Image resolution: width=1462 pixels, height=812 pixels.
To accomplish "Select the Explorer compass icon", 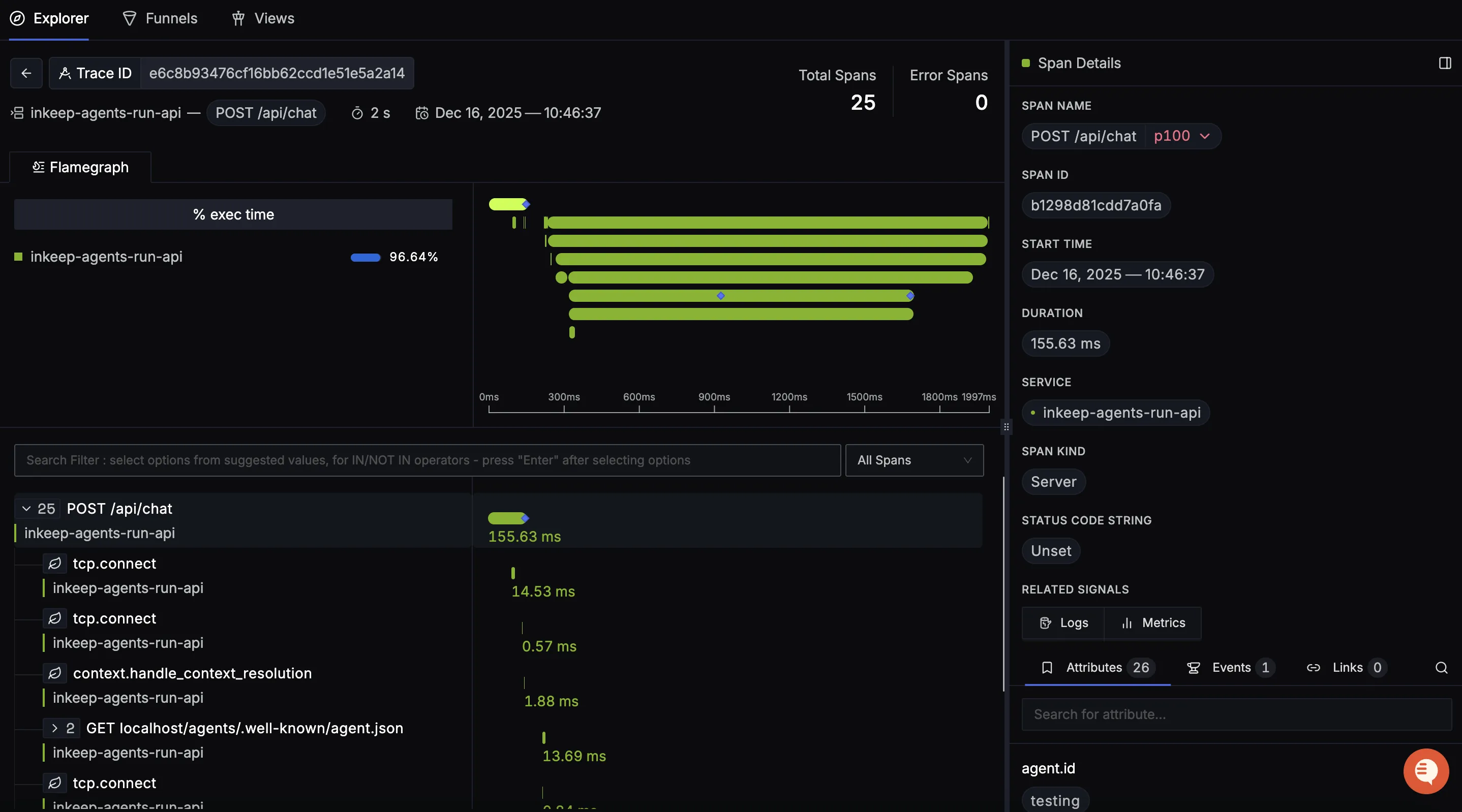I will [x=17, y=18].
